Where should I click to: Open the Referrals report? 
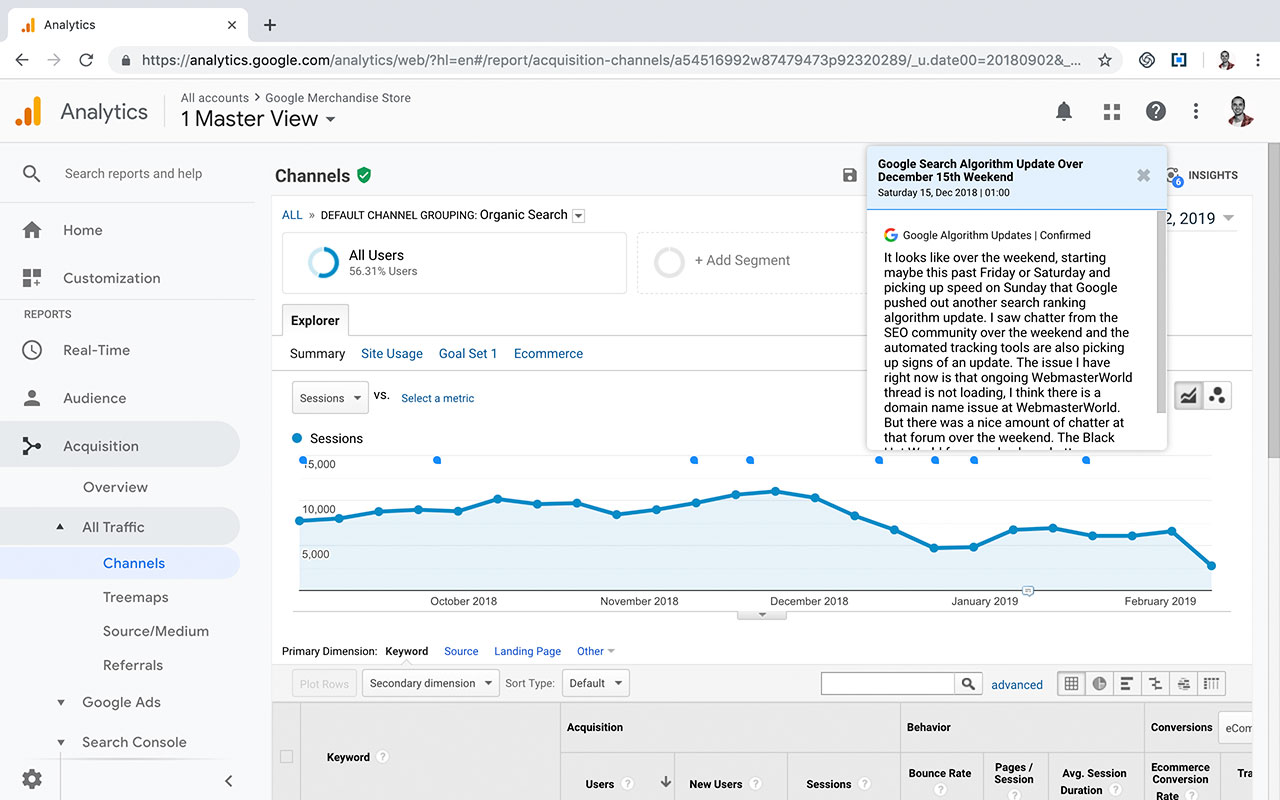tap(133, 665)
